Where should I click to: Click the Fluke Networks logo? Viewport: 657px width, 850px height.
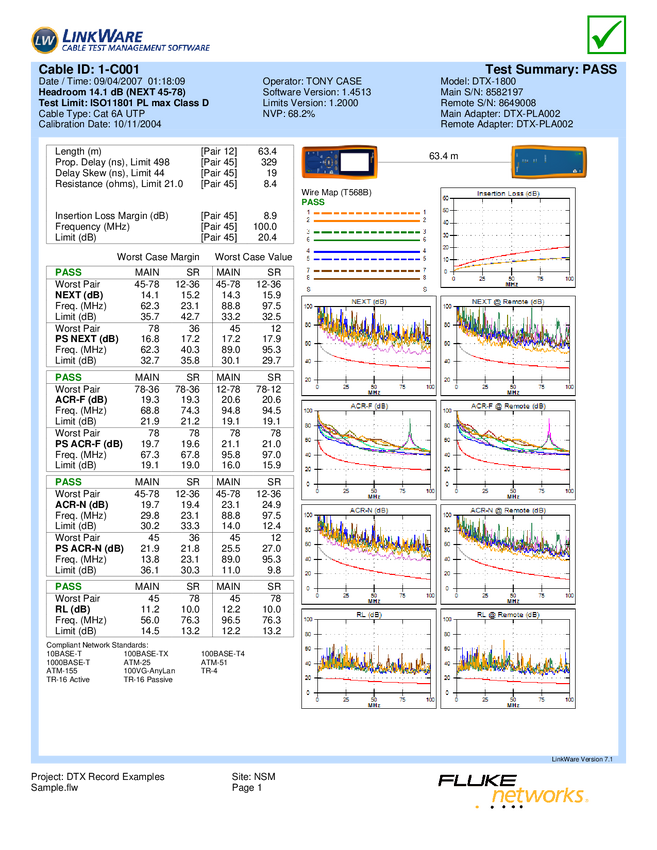pos(513,791)
